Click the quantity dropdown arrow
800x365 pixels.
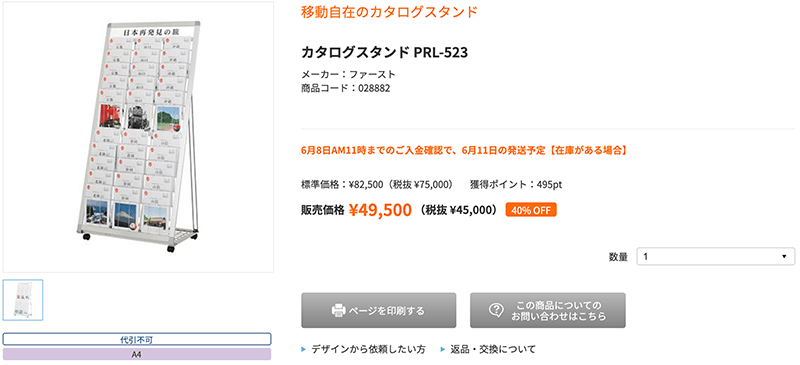click(784, 257)
